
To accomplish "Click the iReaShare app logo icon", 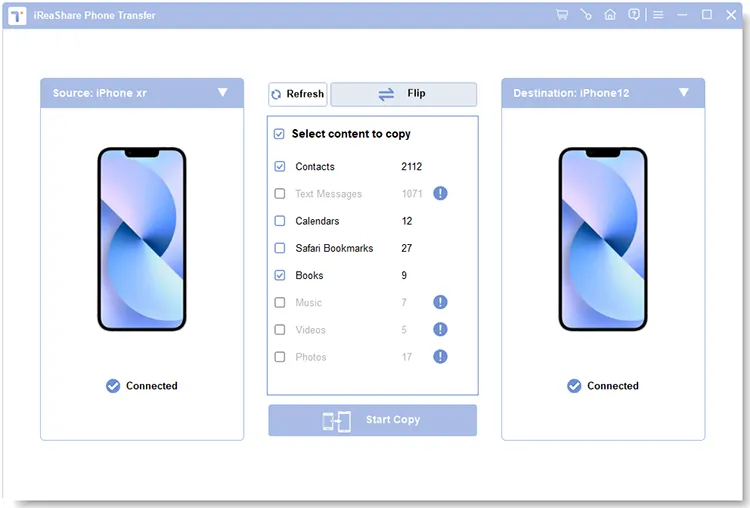I will pos(17,16).
